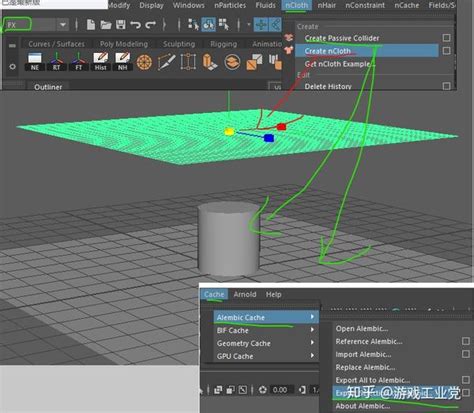Image resolution: width=474 pixels, height=413 pixels.
Task: Select the orange polygon sphere shelf icon
Action: 144,62
